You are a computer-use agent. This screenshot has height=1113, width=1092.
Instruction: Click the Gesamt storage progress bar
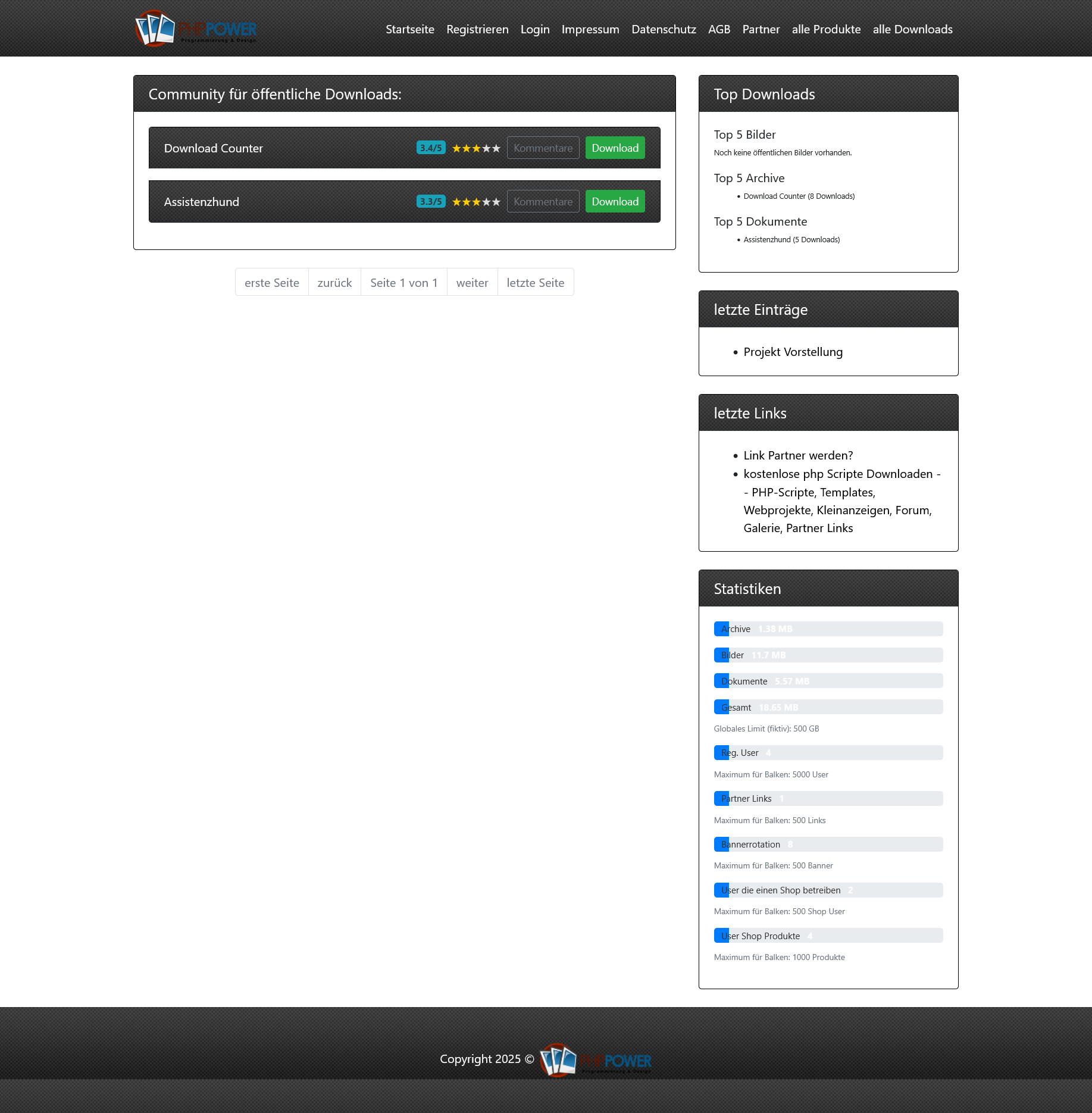tap(828, 707)
